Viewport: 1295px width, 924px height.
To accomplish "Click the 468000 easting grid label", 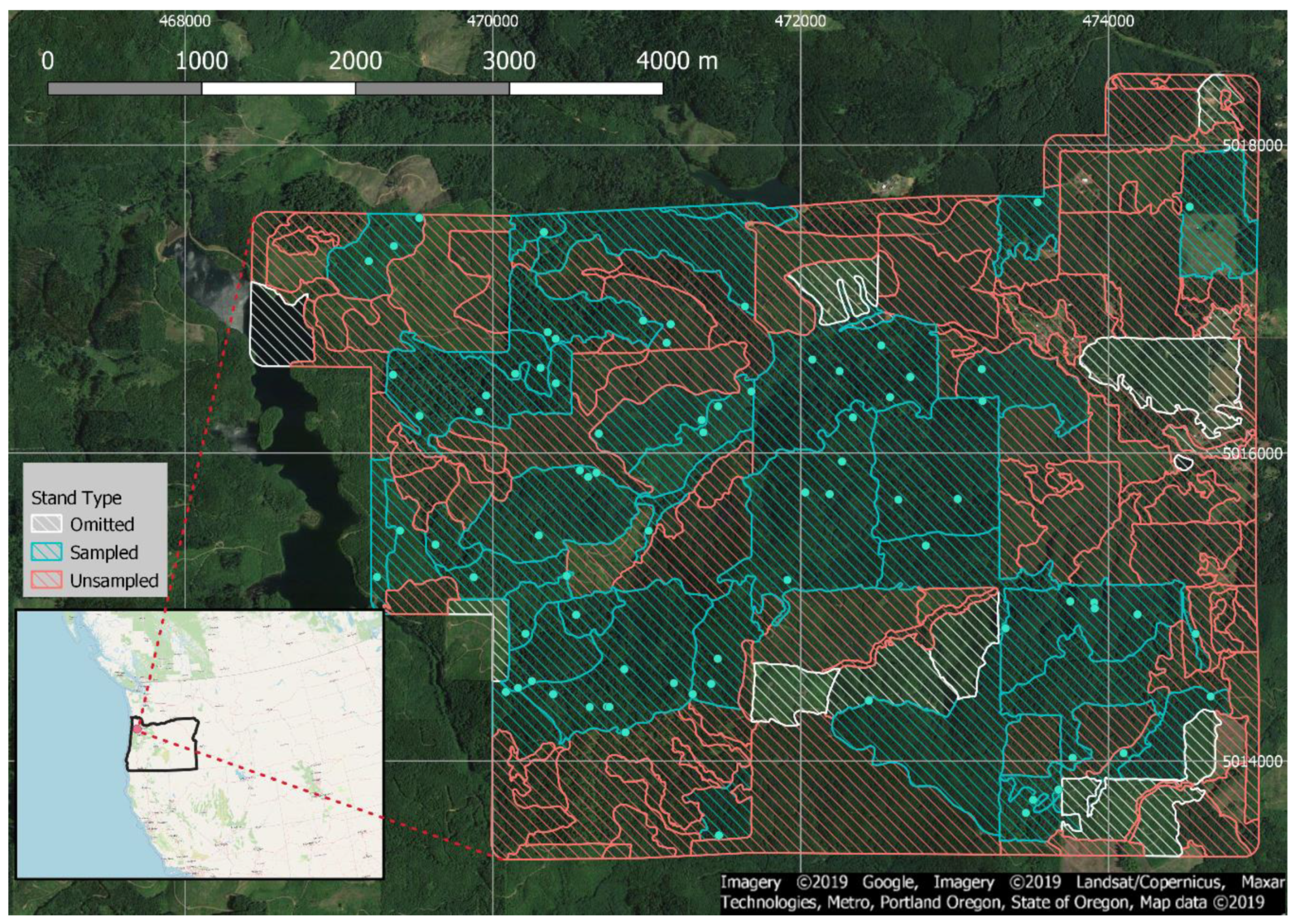I will pos(185,21).
